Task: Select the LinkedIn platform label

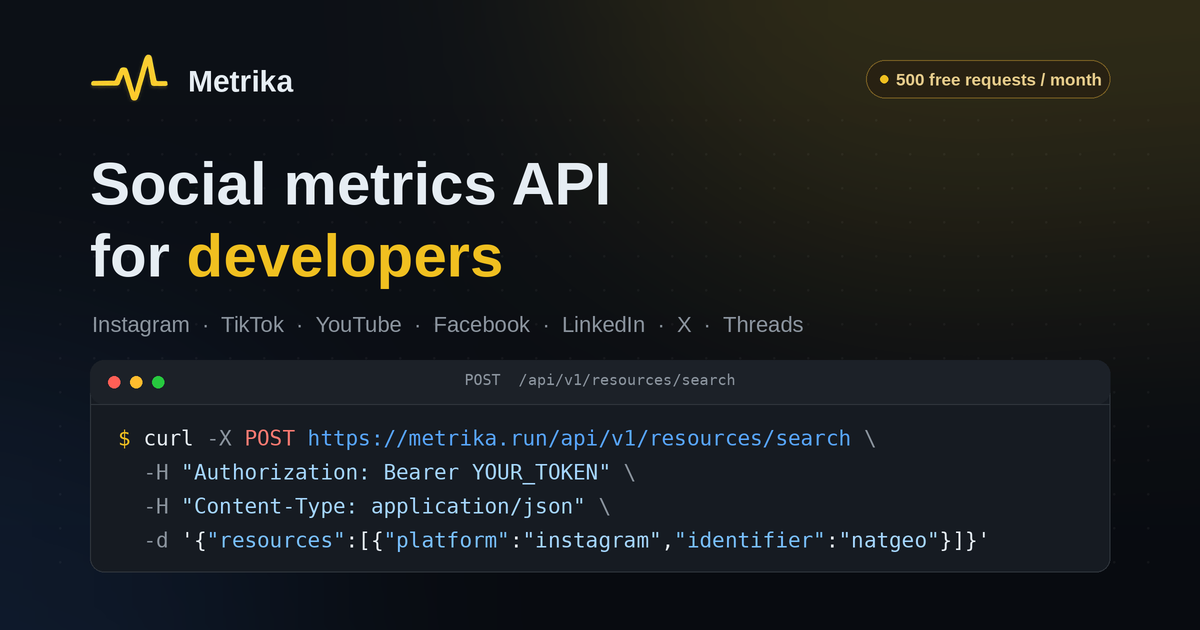Action: [603, 325]
